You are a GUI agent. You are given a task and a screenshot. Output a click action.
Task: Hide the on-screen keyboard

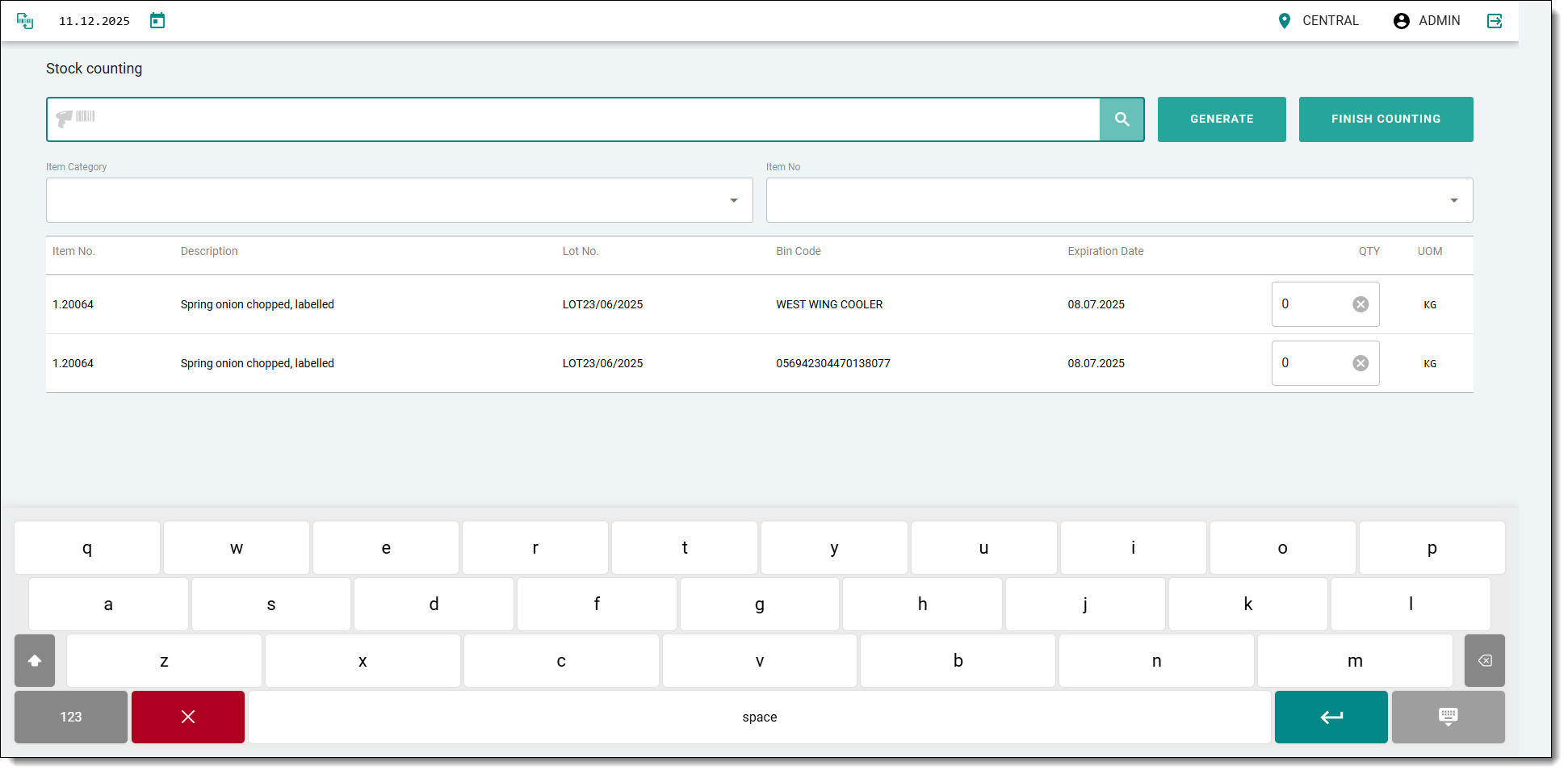(x=1448, y=717)
